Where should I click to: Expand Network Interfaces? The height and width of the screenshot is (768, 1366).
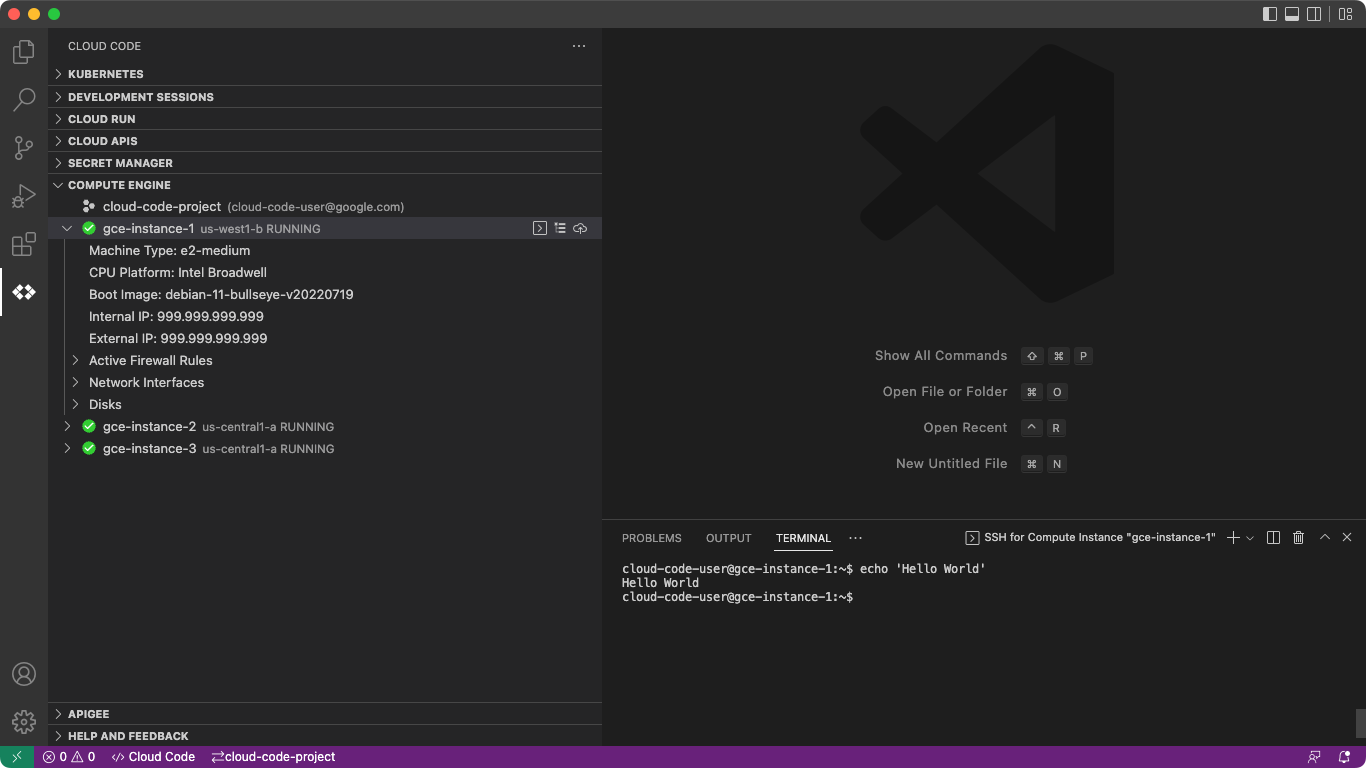click(x=75, y=383)
